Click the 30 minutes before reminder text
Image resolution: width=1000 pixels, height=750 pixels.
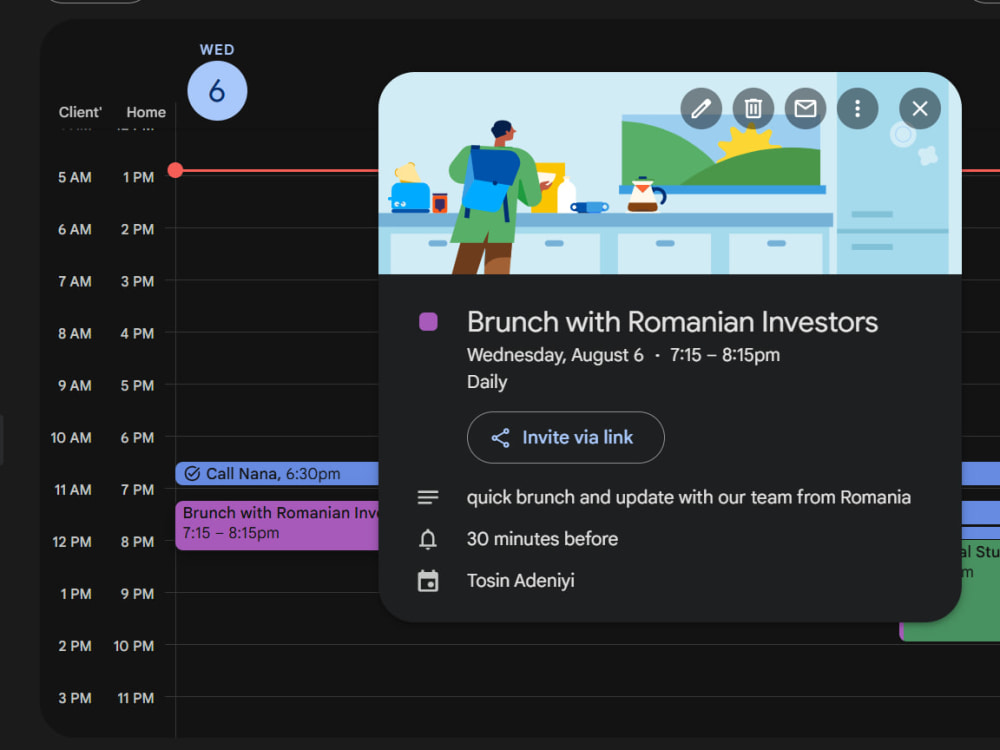tap(542, 539)
